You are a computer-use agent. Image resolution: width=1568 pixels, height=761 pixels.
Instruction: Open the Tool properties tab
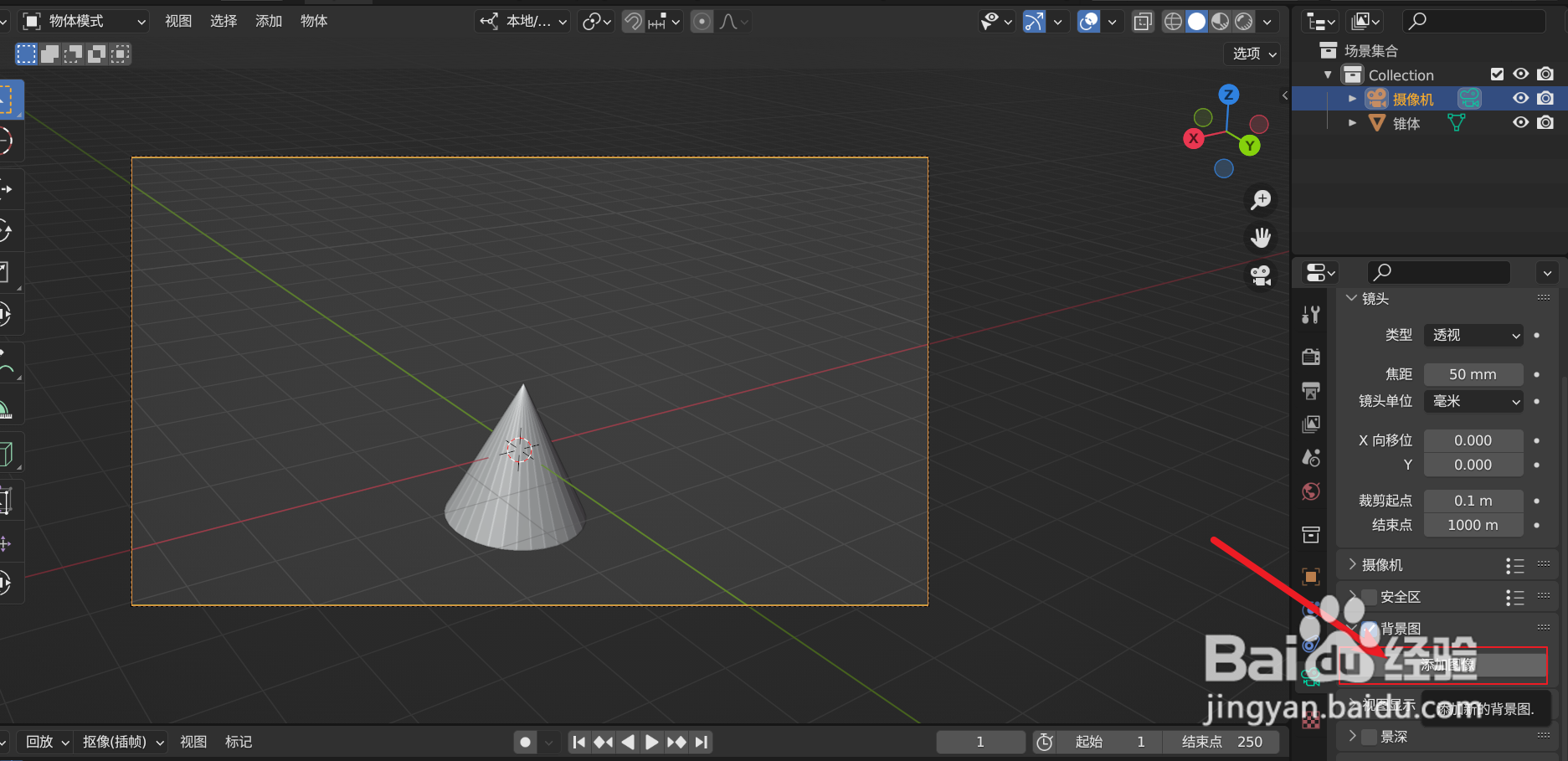[1311, 315]
